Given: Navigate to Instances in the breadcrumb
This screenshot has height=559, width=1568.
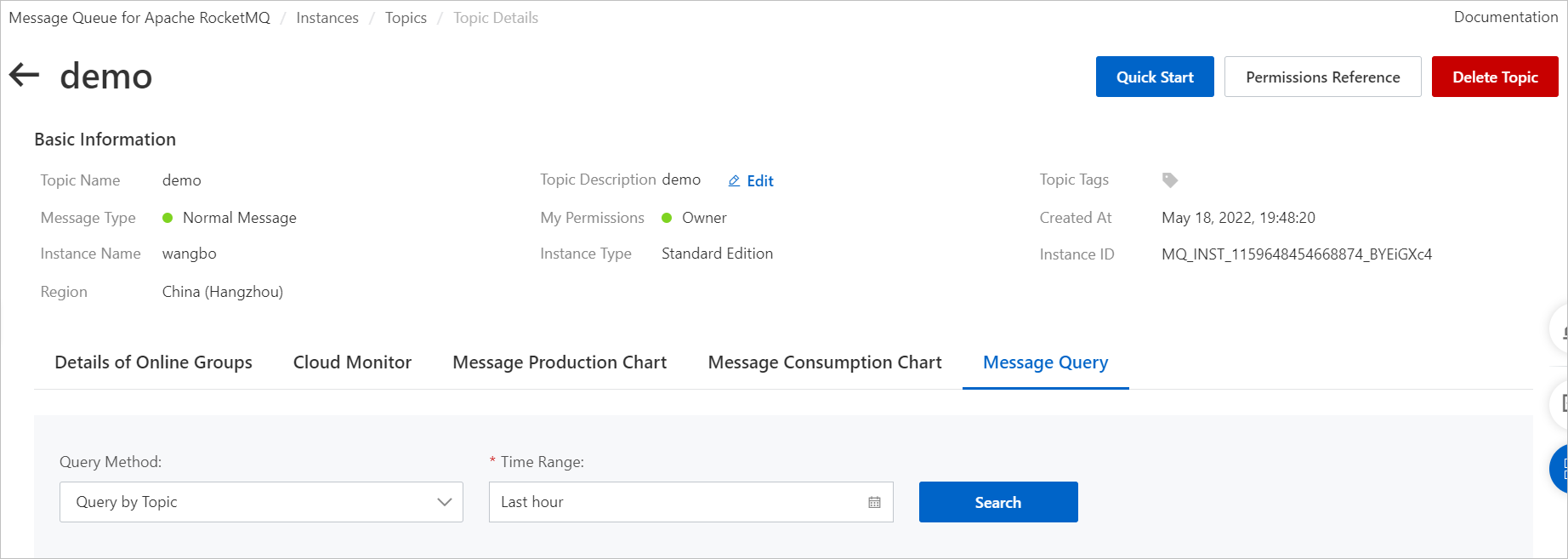Looking at the screenshot, I should (x=327, y=18).
